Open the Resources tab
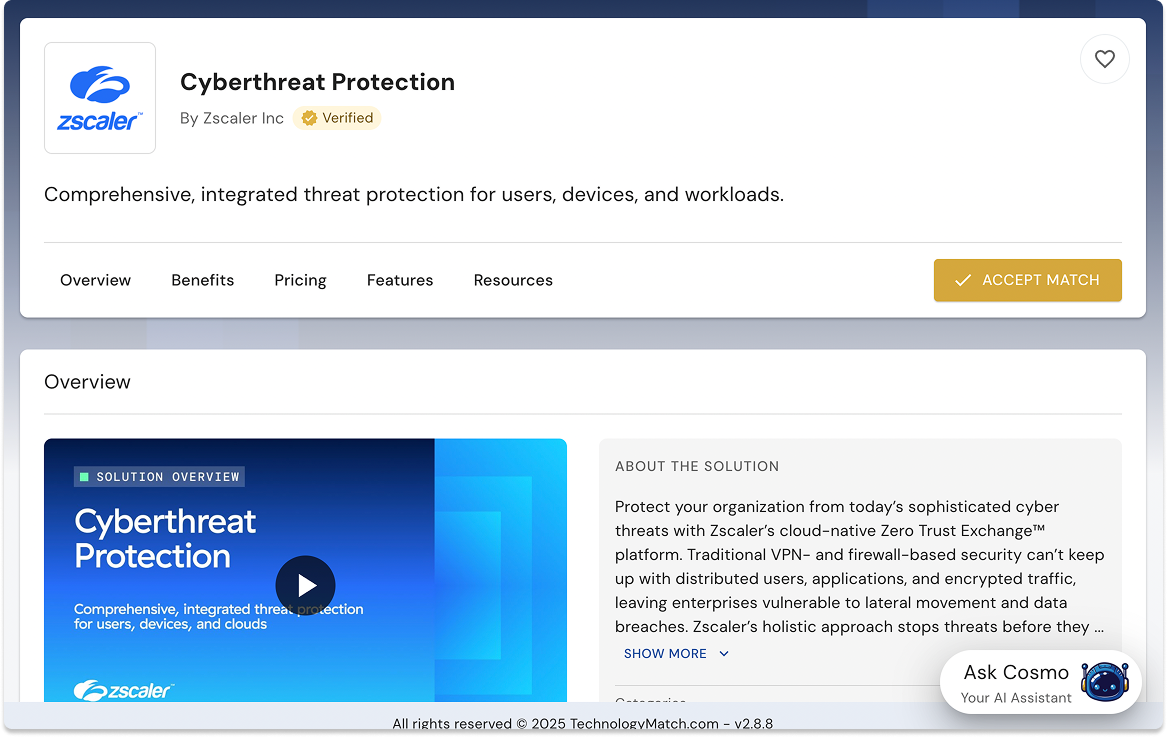1167x737 pixels. pyautogui.click(x=513, y=280)
